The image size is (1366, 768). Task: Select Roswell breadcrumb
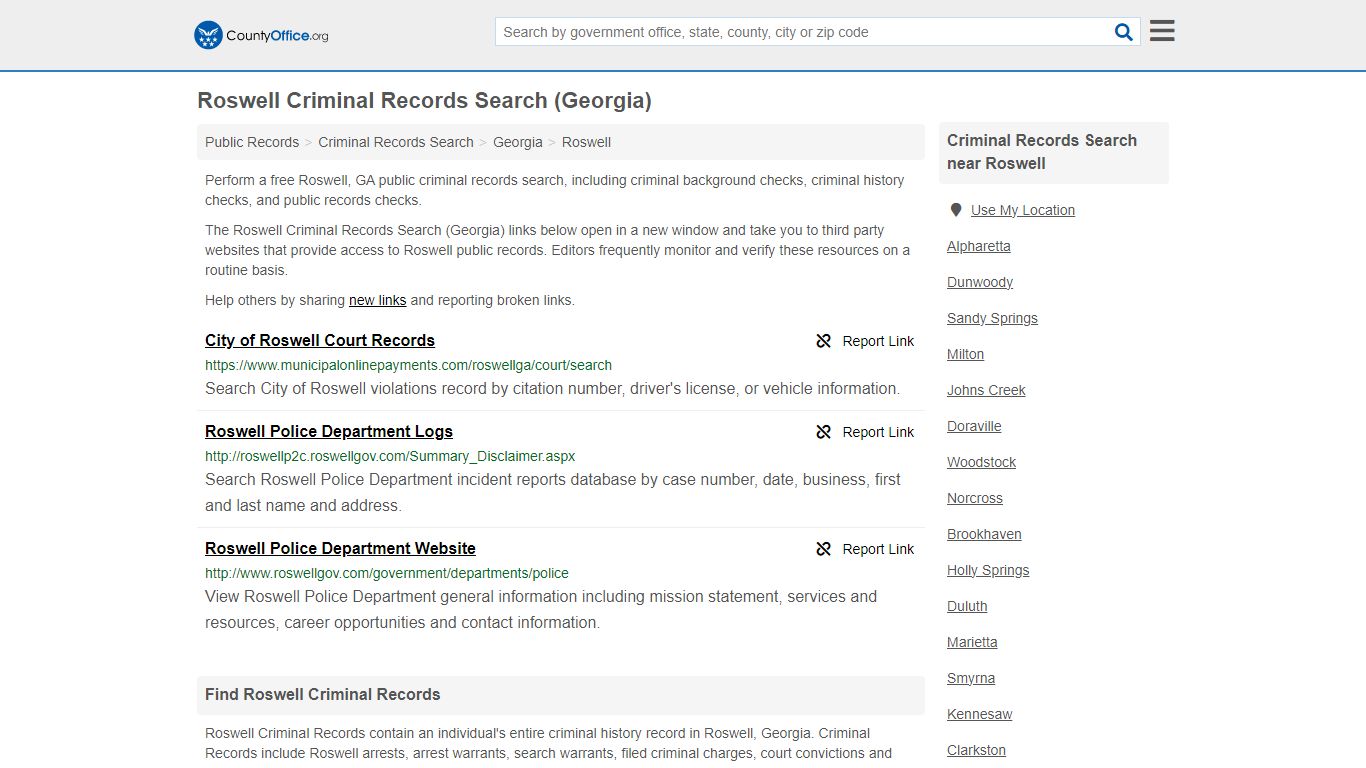point(586,142)
